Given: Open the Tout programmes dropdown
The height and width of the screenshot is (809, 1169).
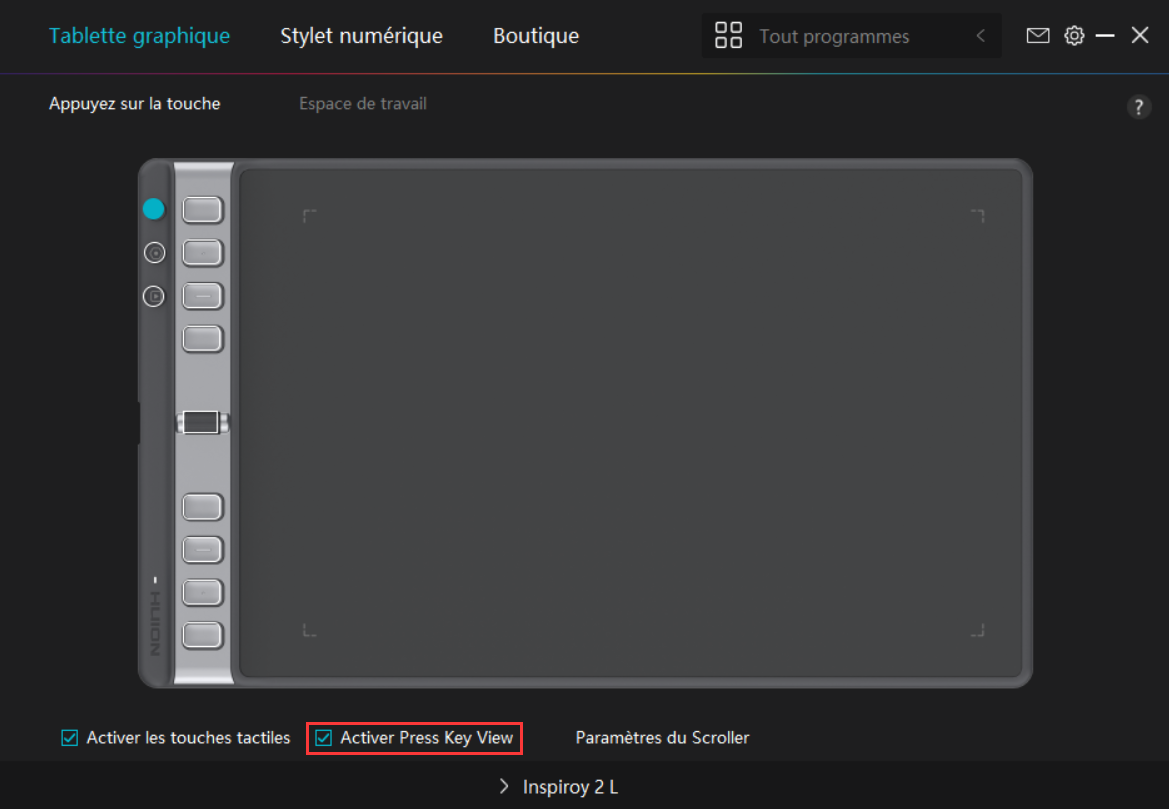Looking at the screenshot, I should click(834, 36).
